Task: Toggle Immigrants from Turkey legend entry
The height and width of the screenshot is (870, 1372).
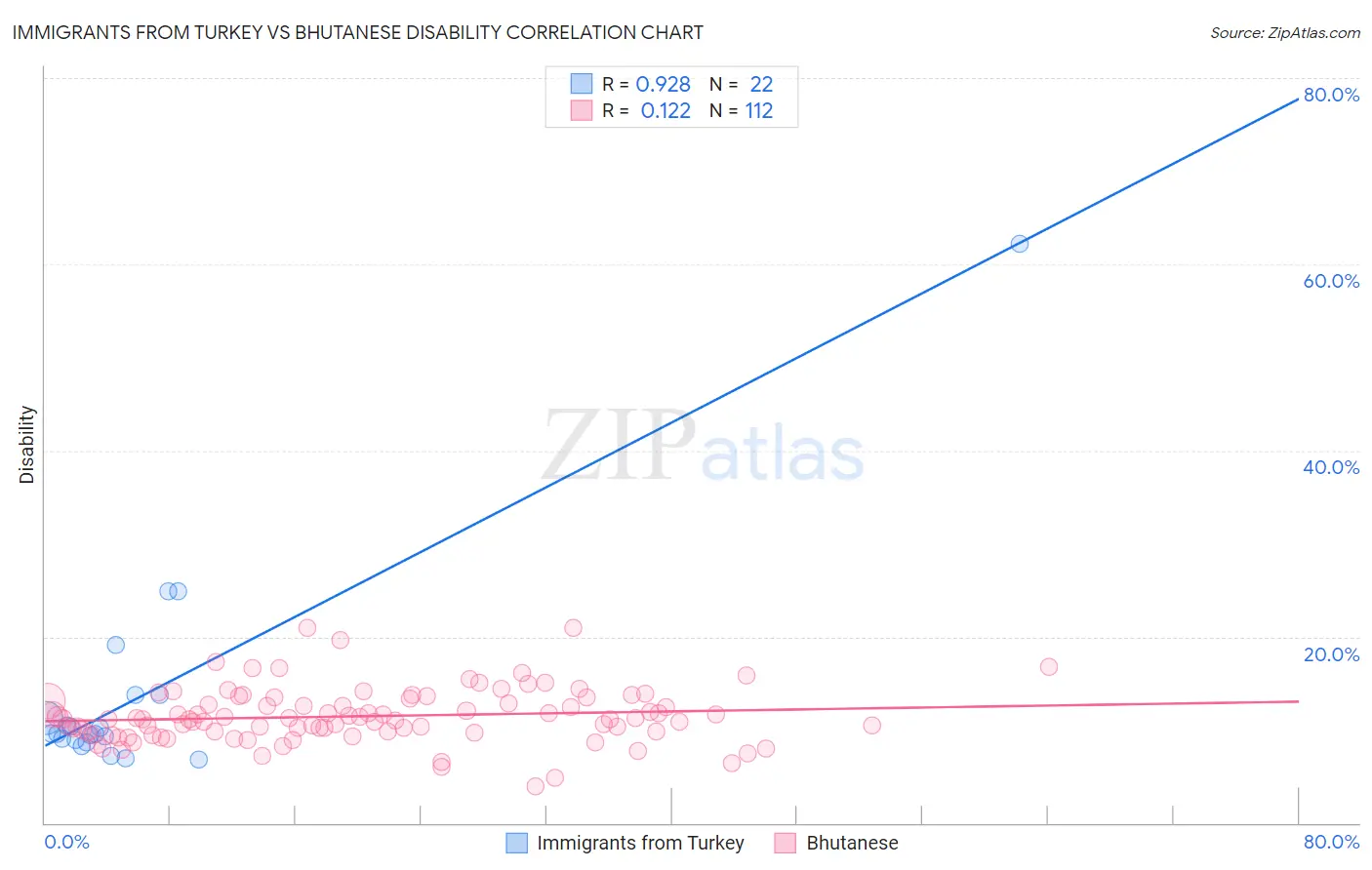Action: pos(625,843)
